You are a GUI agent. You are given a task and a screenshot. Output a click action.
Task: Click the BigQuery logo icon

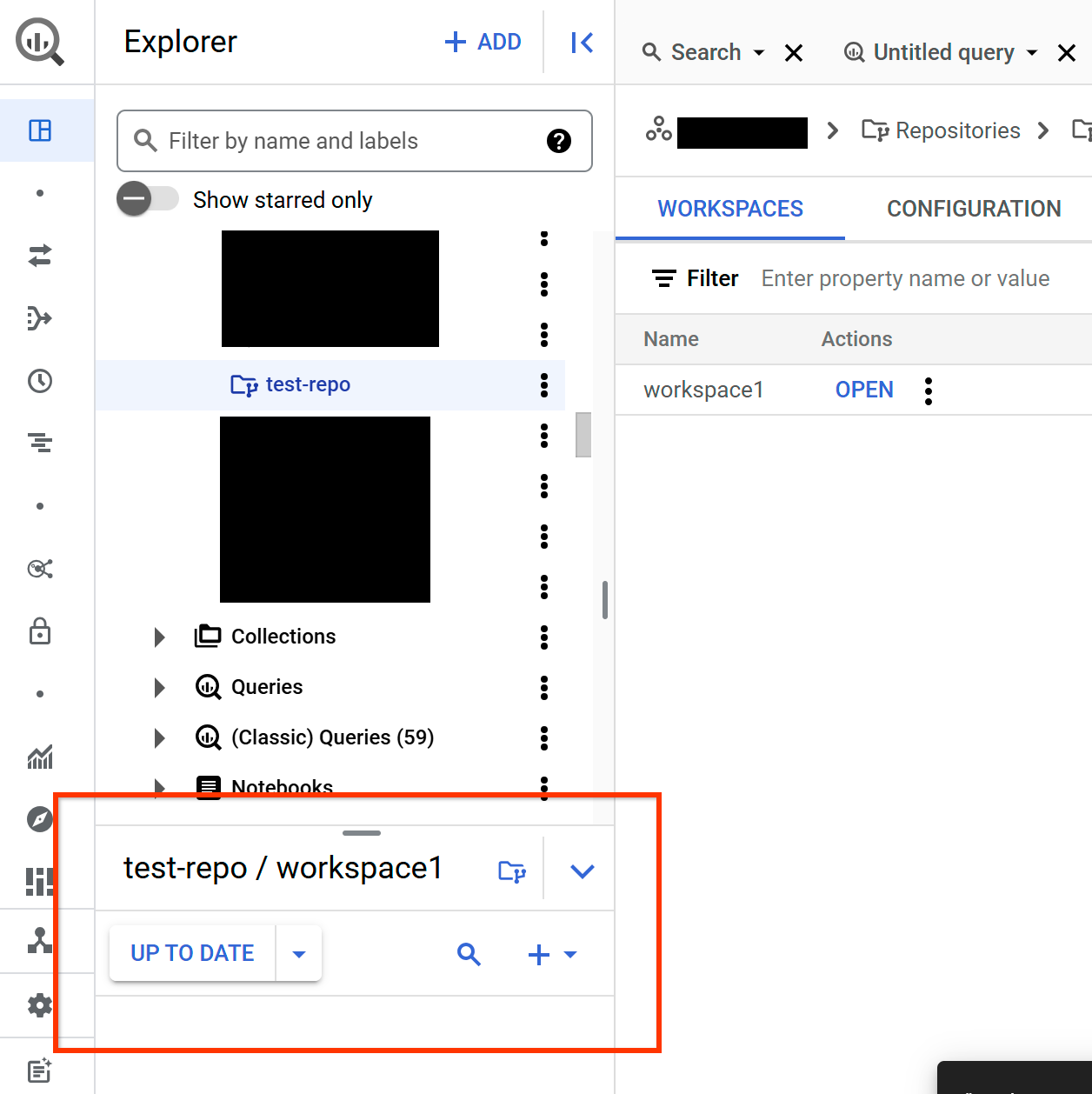pyautogui.click(x=39, y=42)
